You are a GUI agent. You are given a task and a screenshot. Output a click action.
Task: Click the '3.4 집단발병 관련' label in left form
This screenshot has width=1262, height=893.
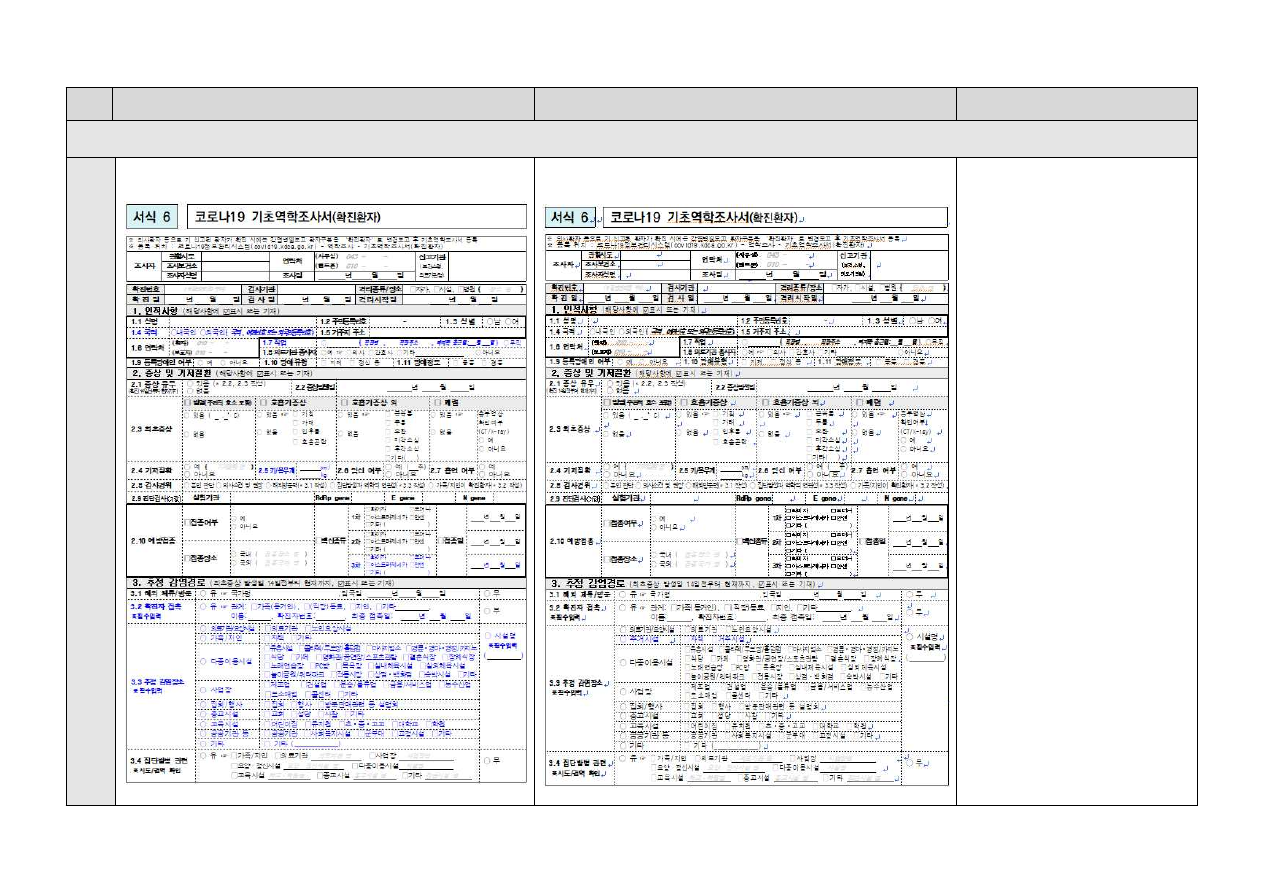159,761
